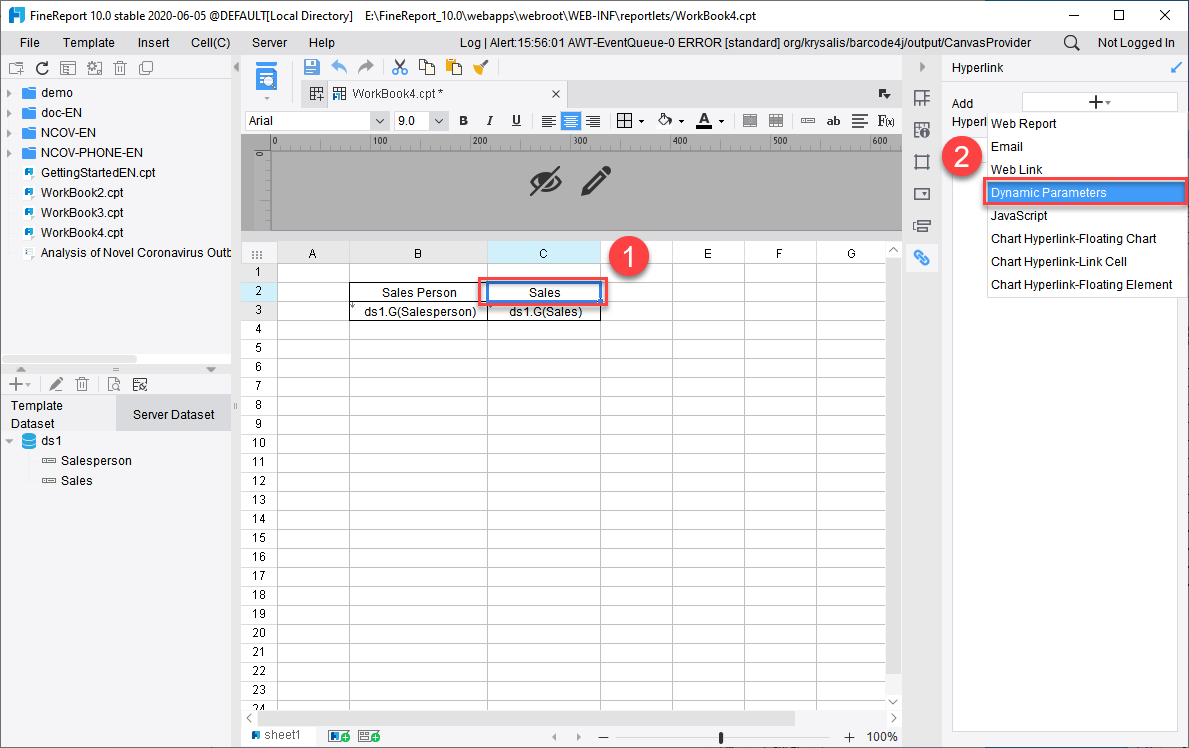Click the Undo arrow icon

(x=340, y=66)
